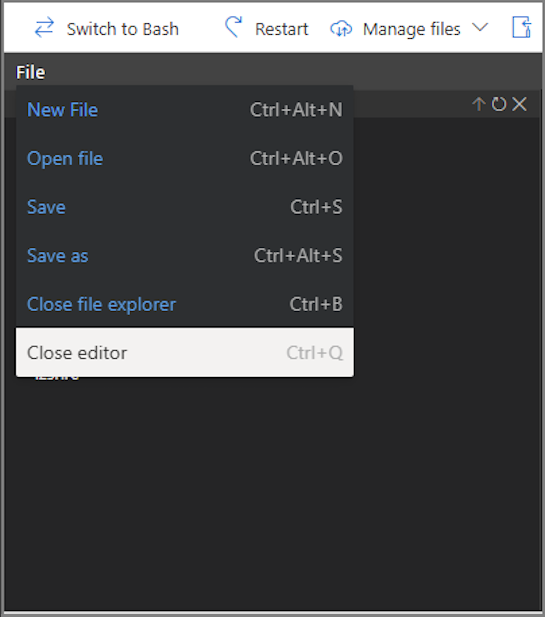Choose Save as option
This screenshot has height=617, width=545.
tap(185, 256)
